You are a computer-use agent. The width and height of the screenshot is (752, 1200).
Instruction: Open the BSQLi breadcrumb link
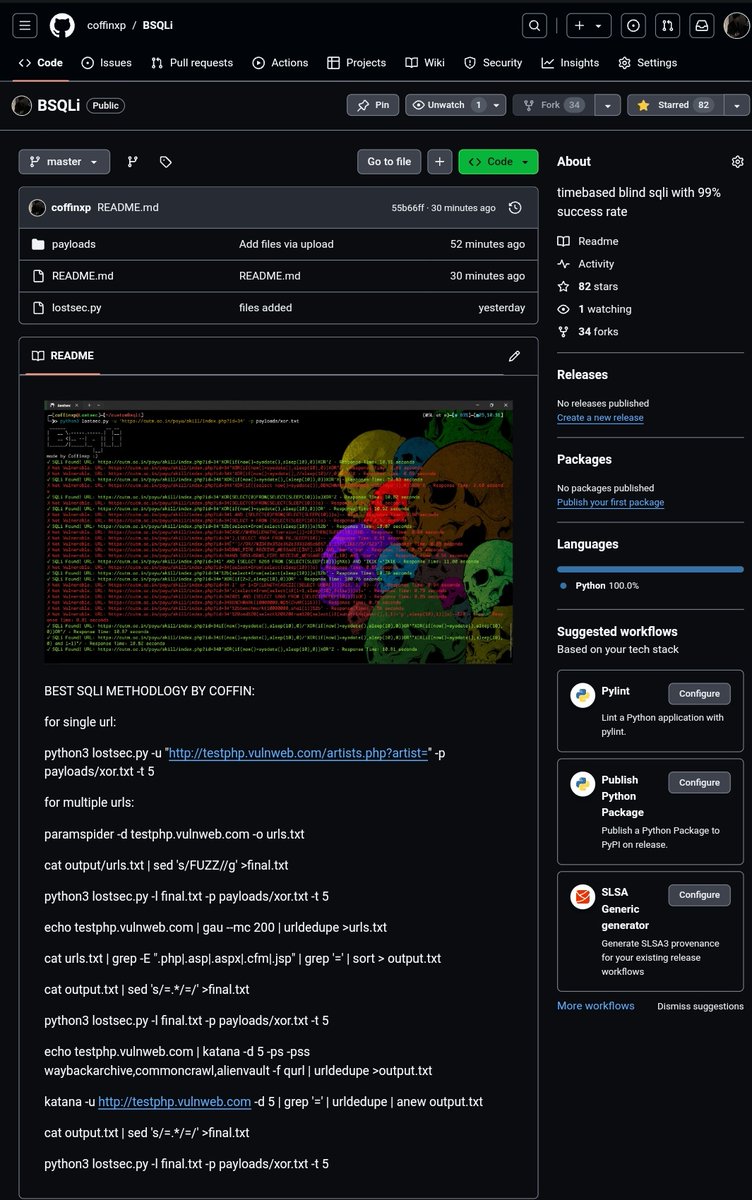tap(157, 25)
